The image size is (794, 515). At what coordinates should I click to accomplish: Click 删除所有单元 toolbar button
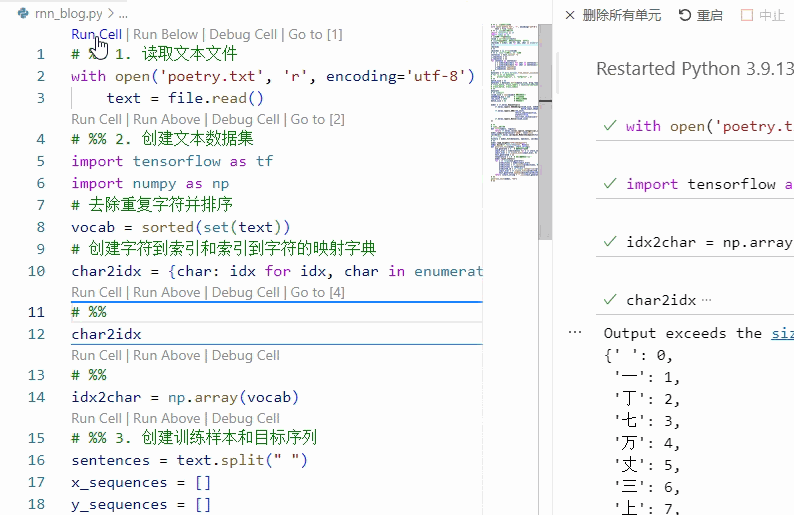621,15
